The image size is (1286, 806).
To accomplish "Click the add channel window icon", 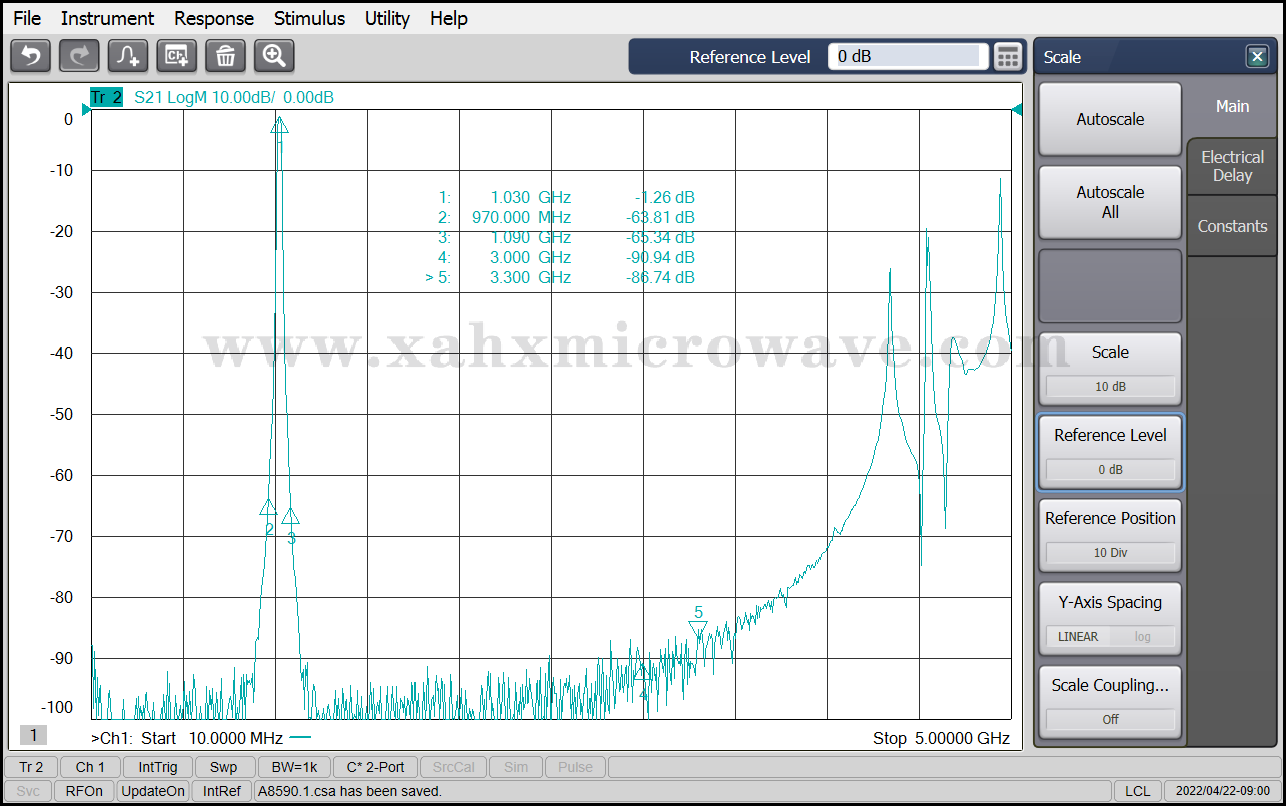I will pyautogui.click(x=177, y=56).
